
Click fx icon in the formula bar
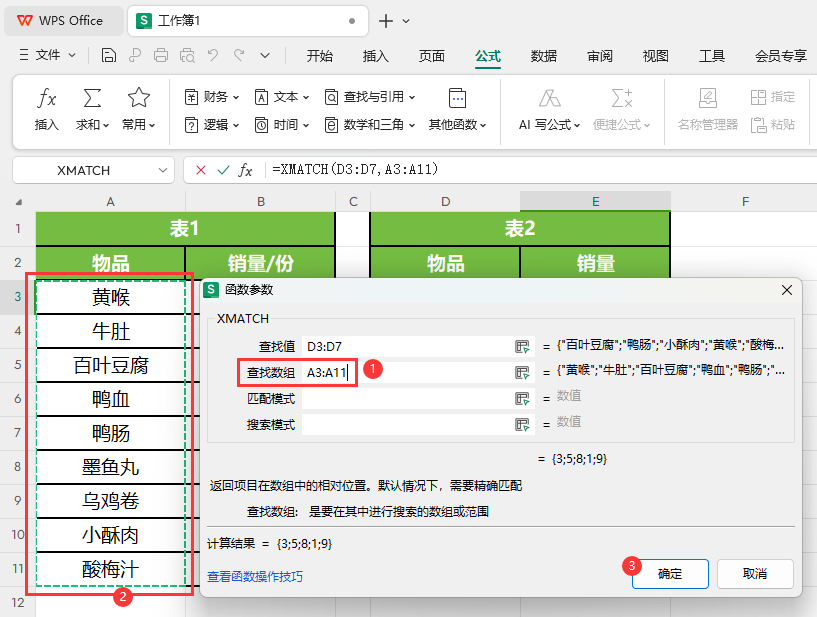(245, 170)
